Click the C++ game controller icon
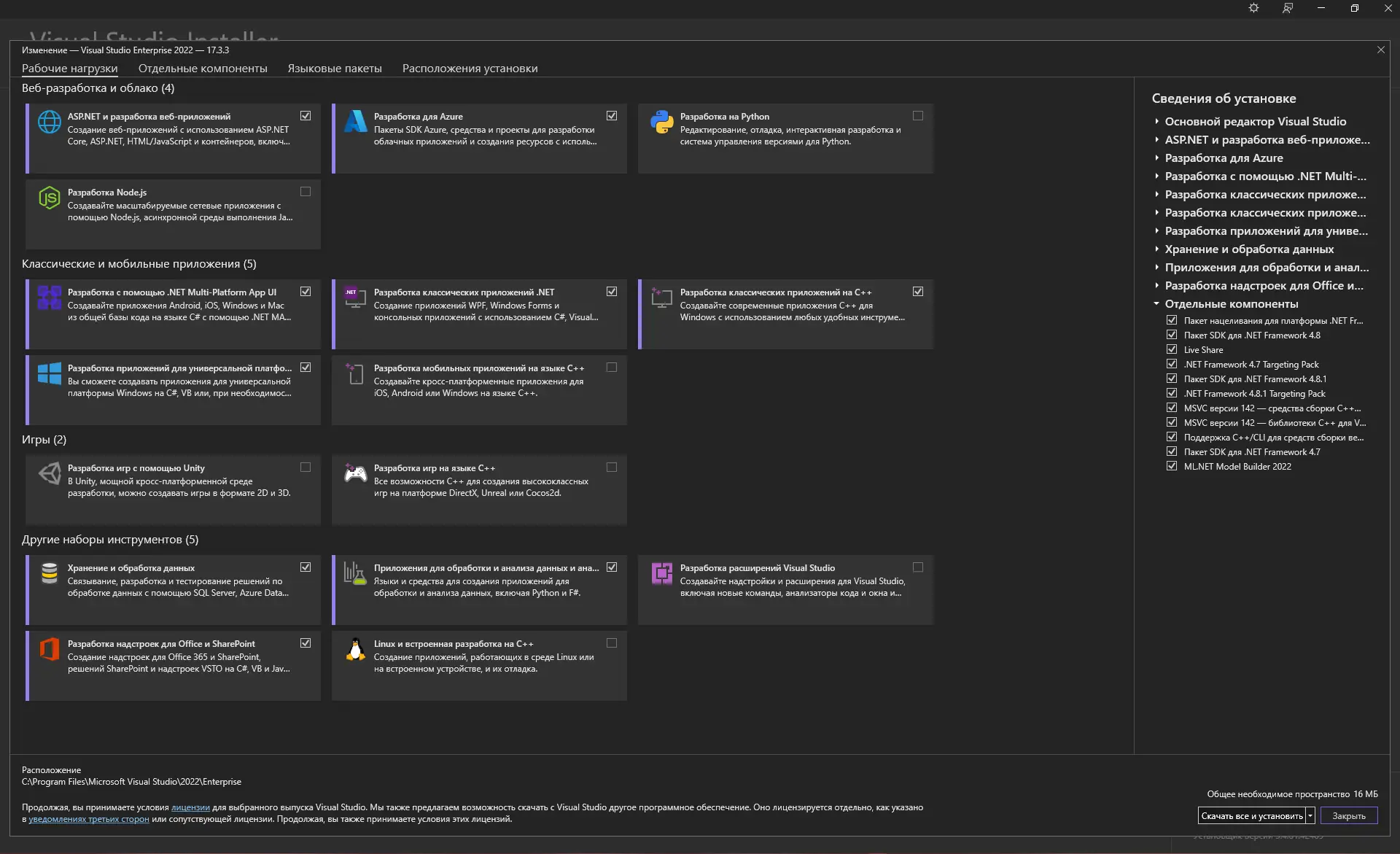 [x=355, y=473]
